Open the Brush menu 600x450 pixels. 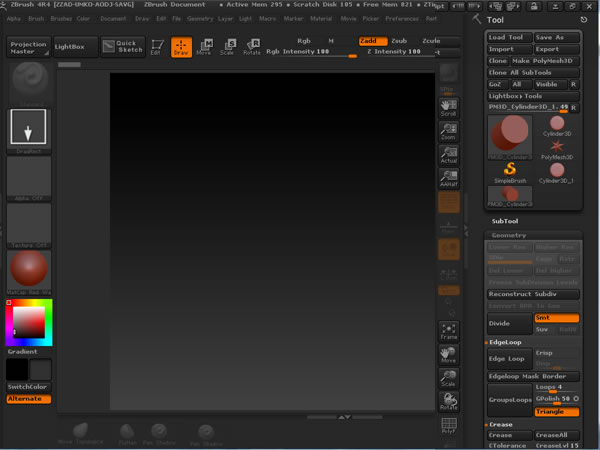pyautogui.click(x=36, y=18)
